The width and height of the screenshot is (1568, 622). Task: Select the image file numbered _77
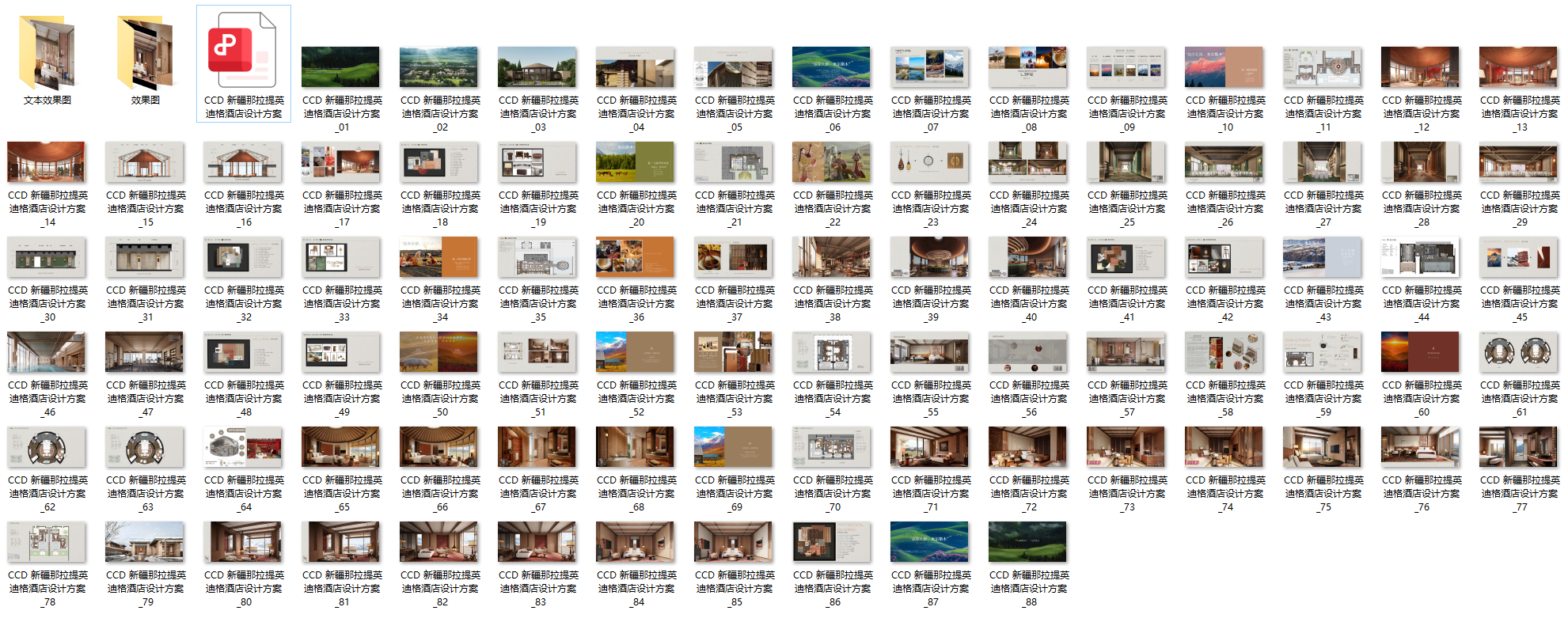point(1518,446)
